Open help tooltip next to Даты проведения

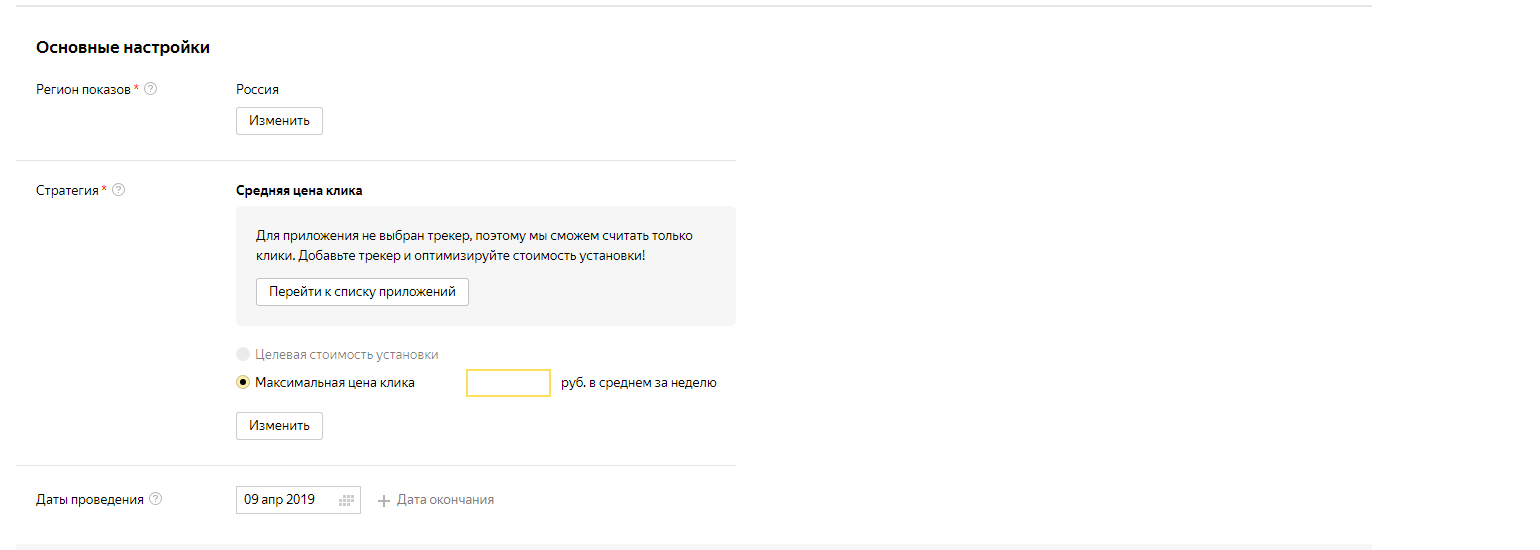(x=155, y=499)
